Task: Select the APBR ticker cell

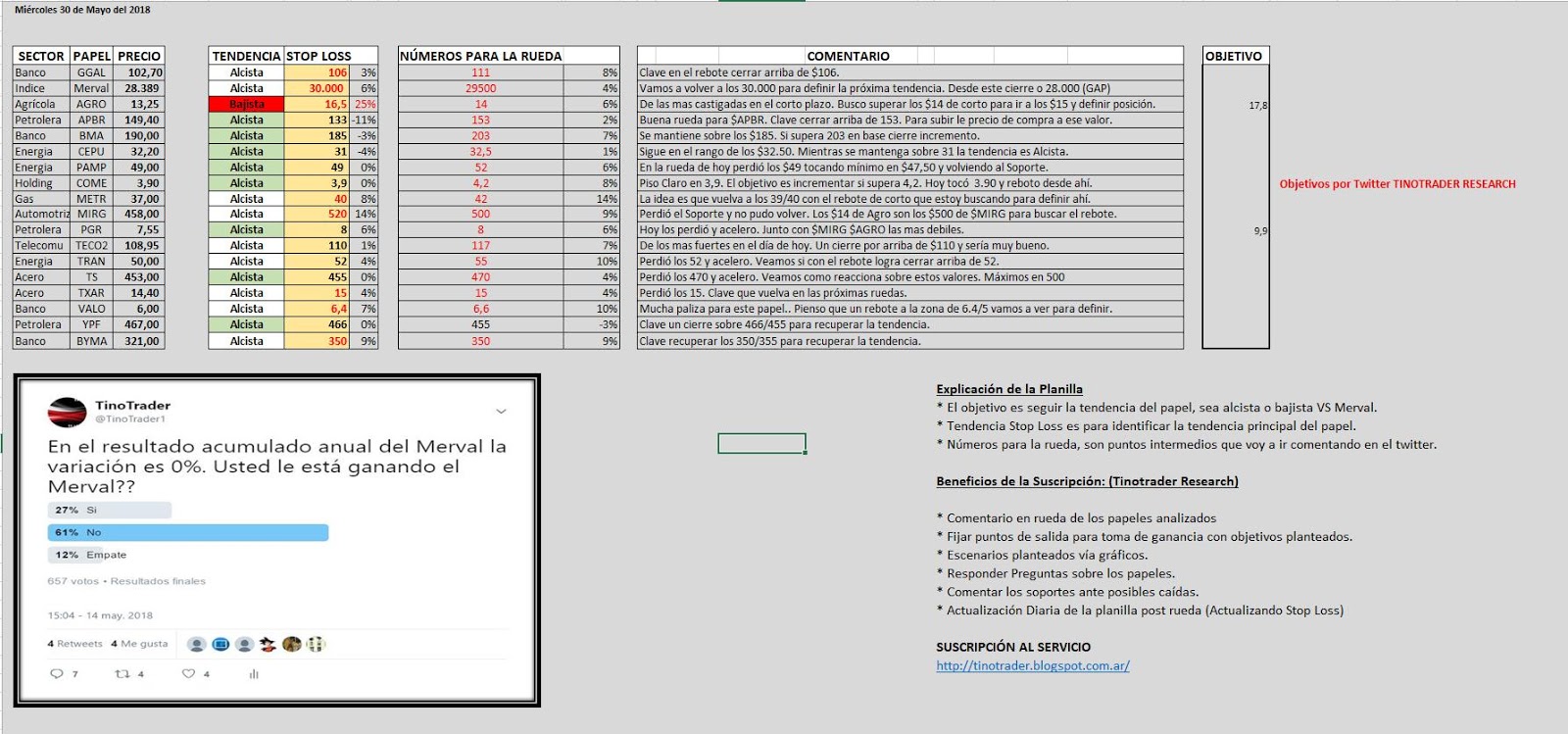Action: tap(91, 120)
